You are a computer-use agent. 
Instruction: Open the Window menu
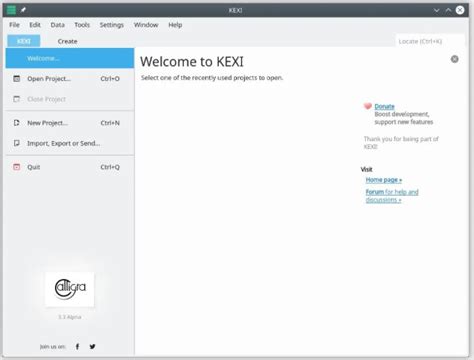146,25
